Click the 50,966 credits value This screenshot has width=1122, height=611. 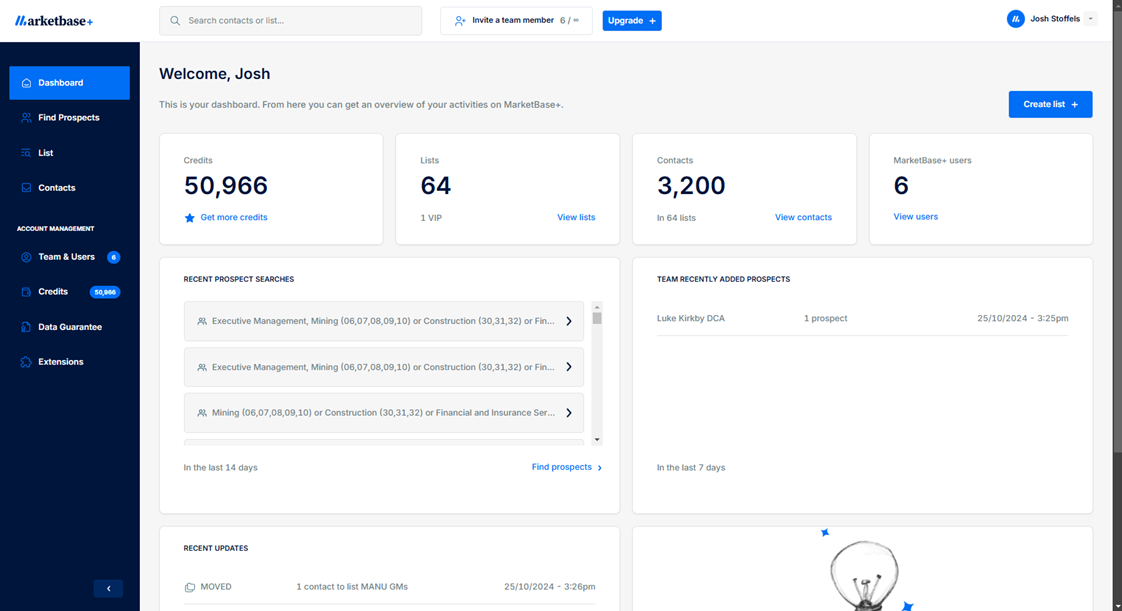click(x=225, y=186)
